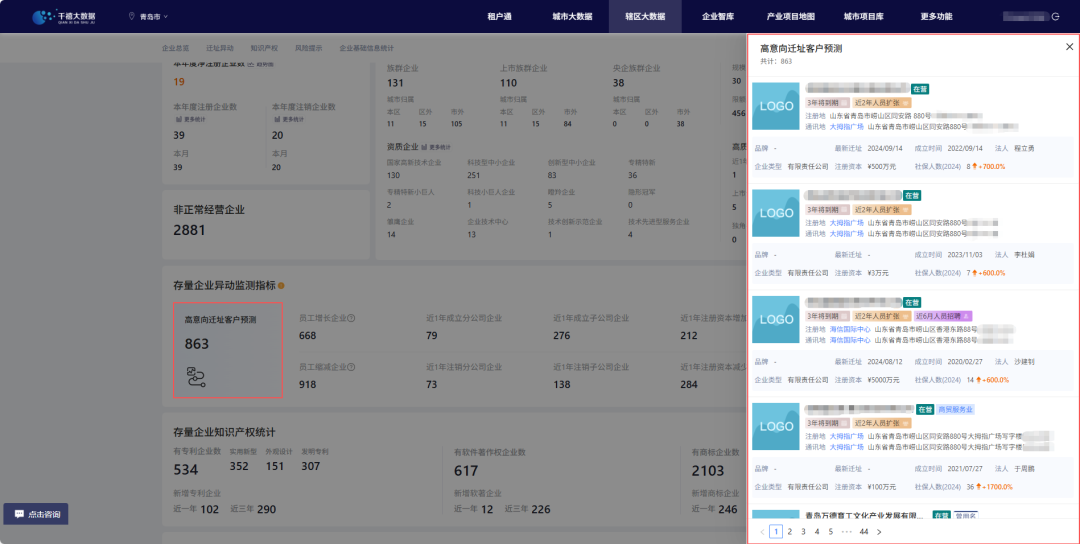
Task: Open the 更多功能 menu
Action: (936, 17)
